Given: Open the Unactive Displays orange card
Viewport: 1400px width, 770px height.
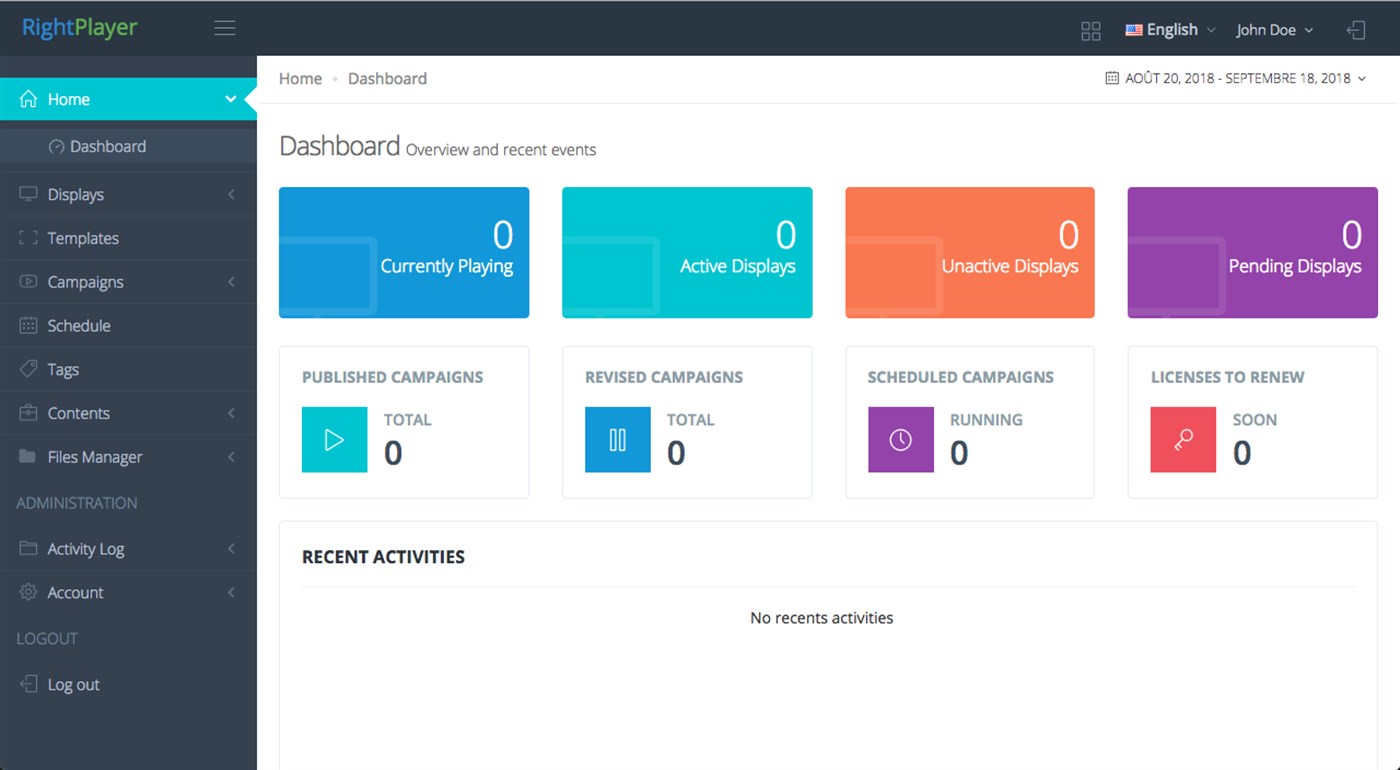Looking at the screenshot, I should (x=970, y=252).
